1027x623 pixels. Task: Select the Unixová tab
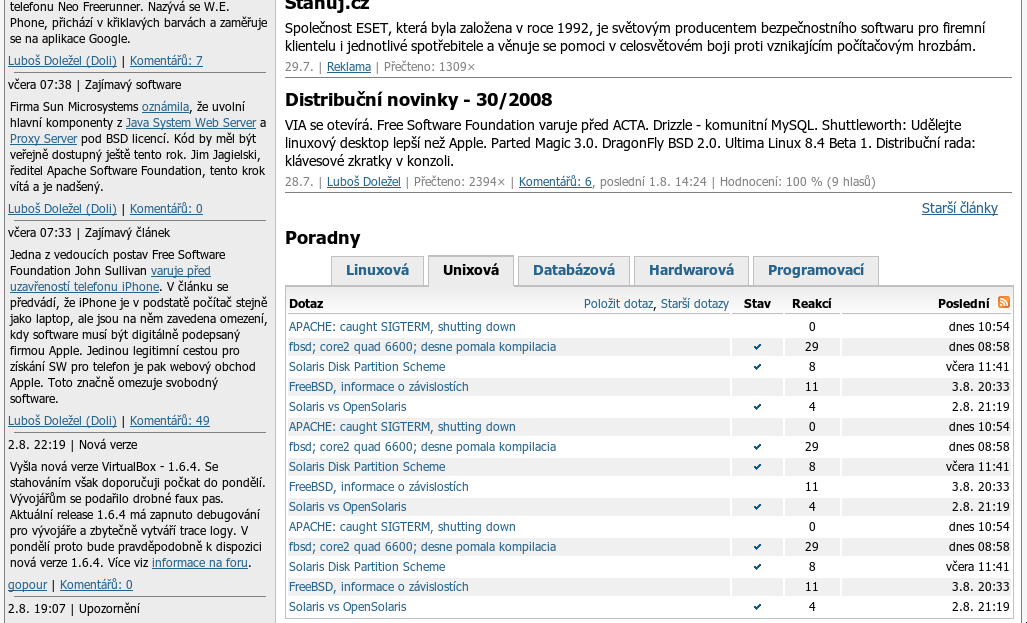click(x=471, y=270)
